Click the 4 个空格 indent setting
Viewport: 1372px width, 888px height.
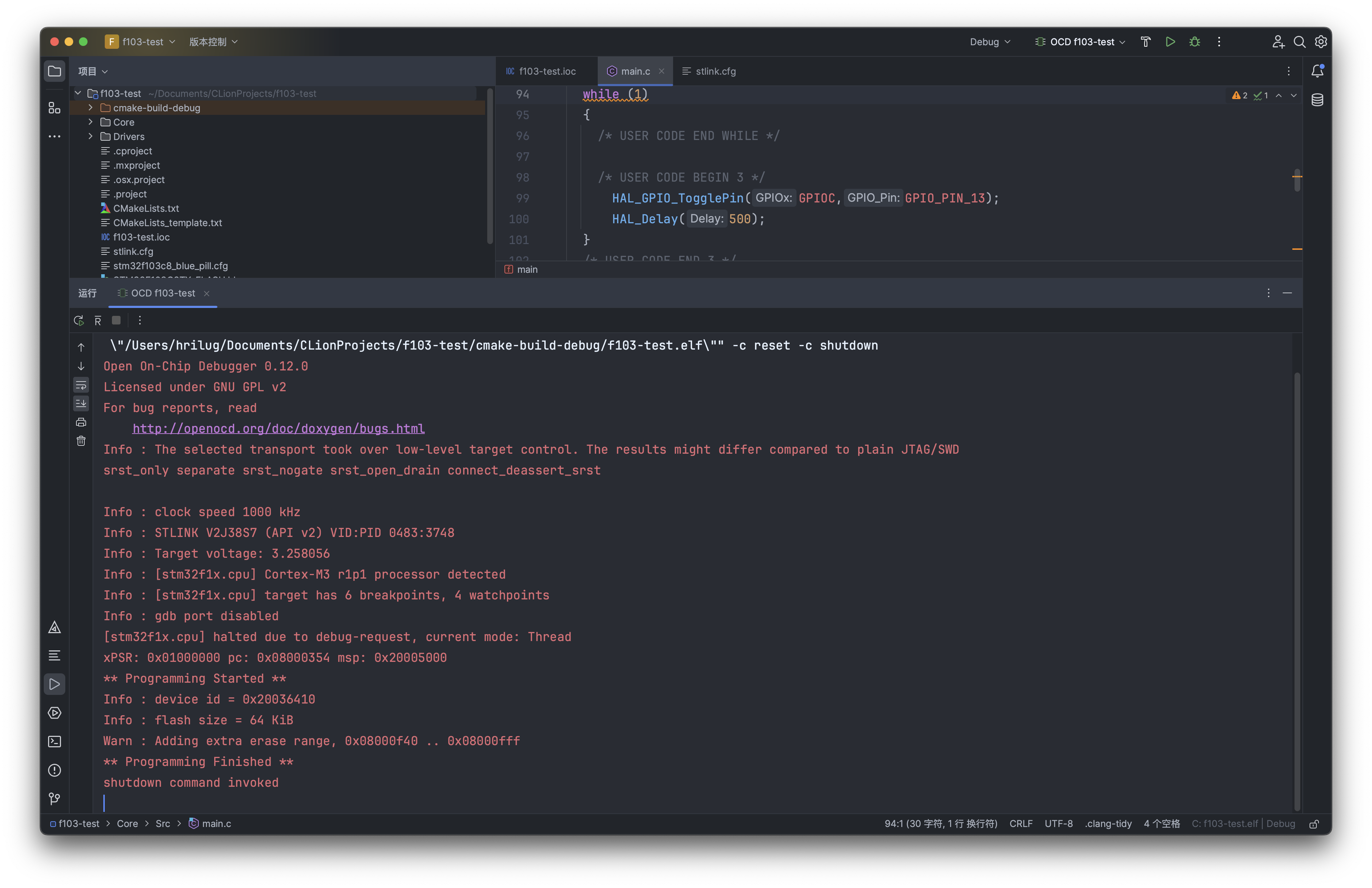coord(1162,824)
